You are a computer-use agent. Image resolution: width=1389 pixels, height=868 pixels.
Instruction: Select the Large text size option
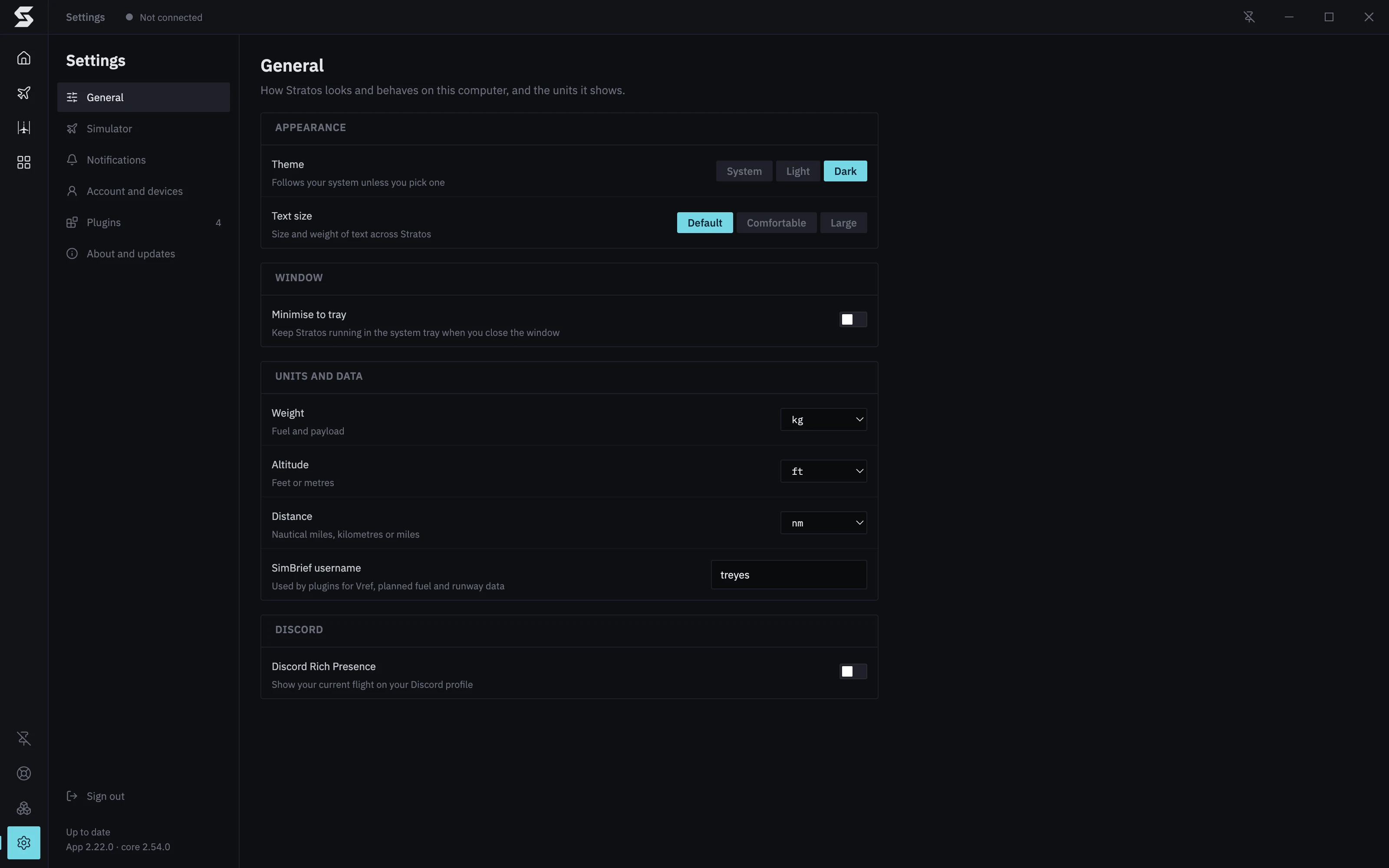[x=843, y=223]
